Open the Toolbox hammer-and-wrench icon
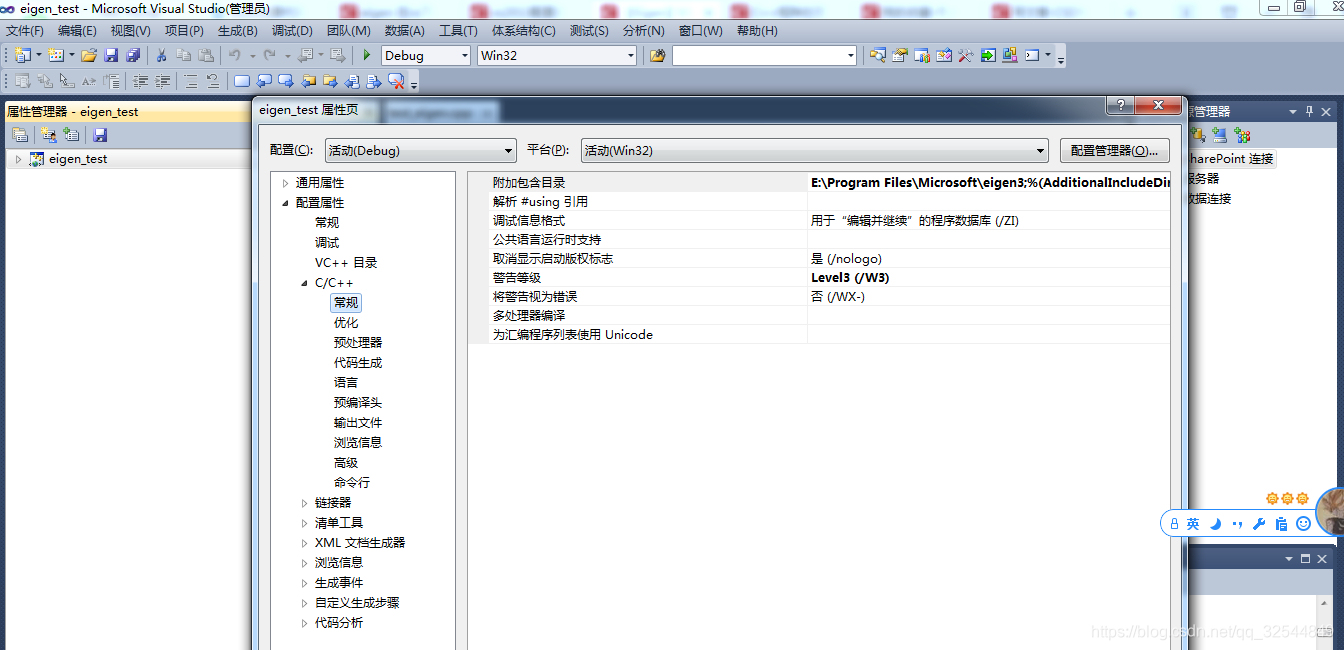 [x=966, y=55]
